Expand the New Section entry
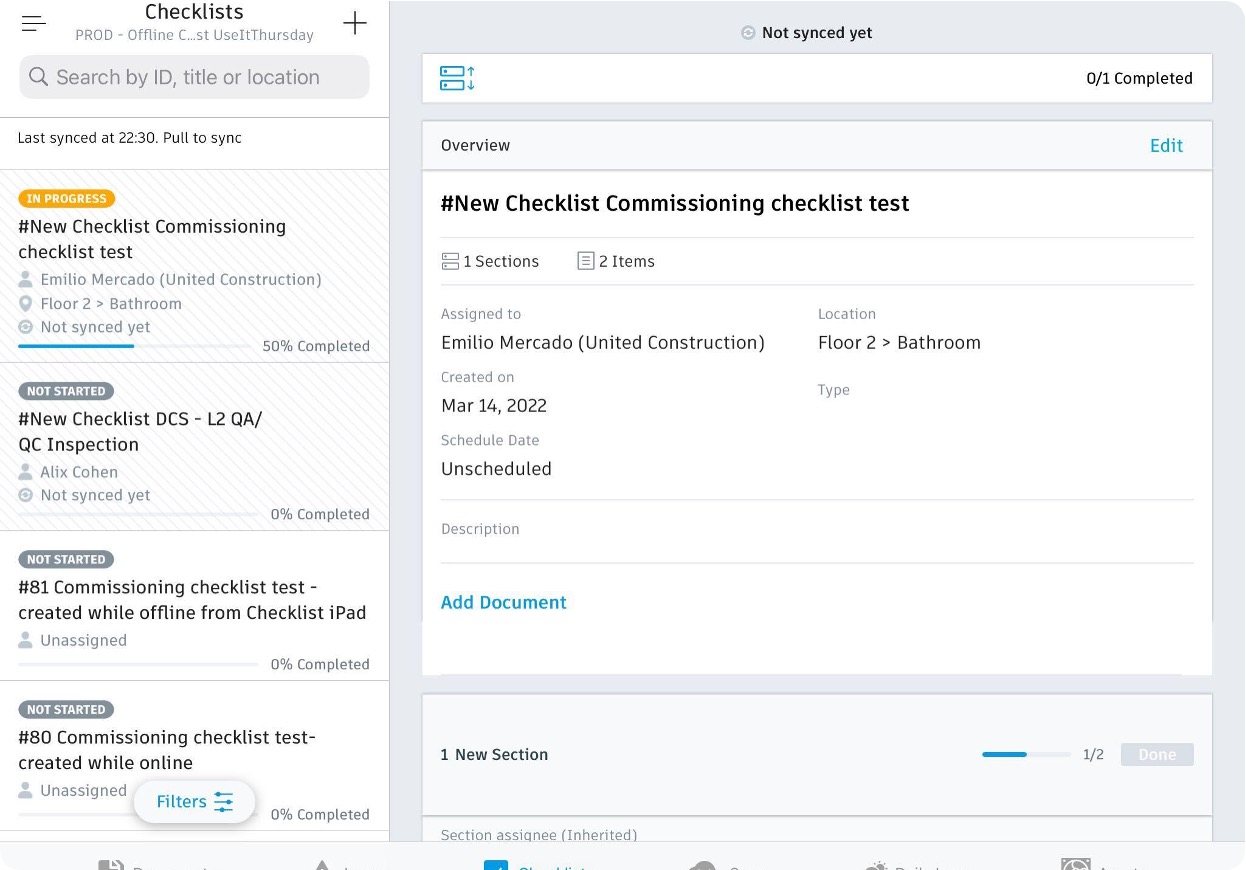This screenshot has height=870, width=1246. [494, 754]
